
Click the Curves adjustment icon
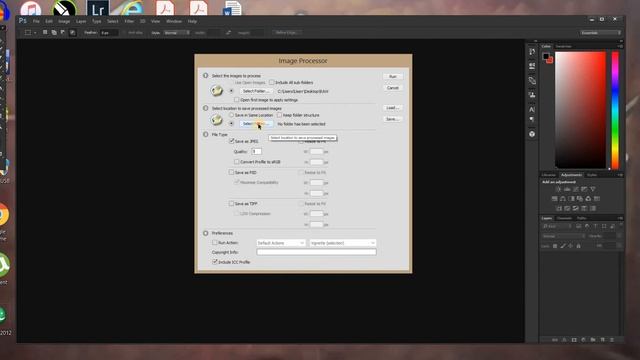pos(576,189)
